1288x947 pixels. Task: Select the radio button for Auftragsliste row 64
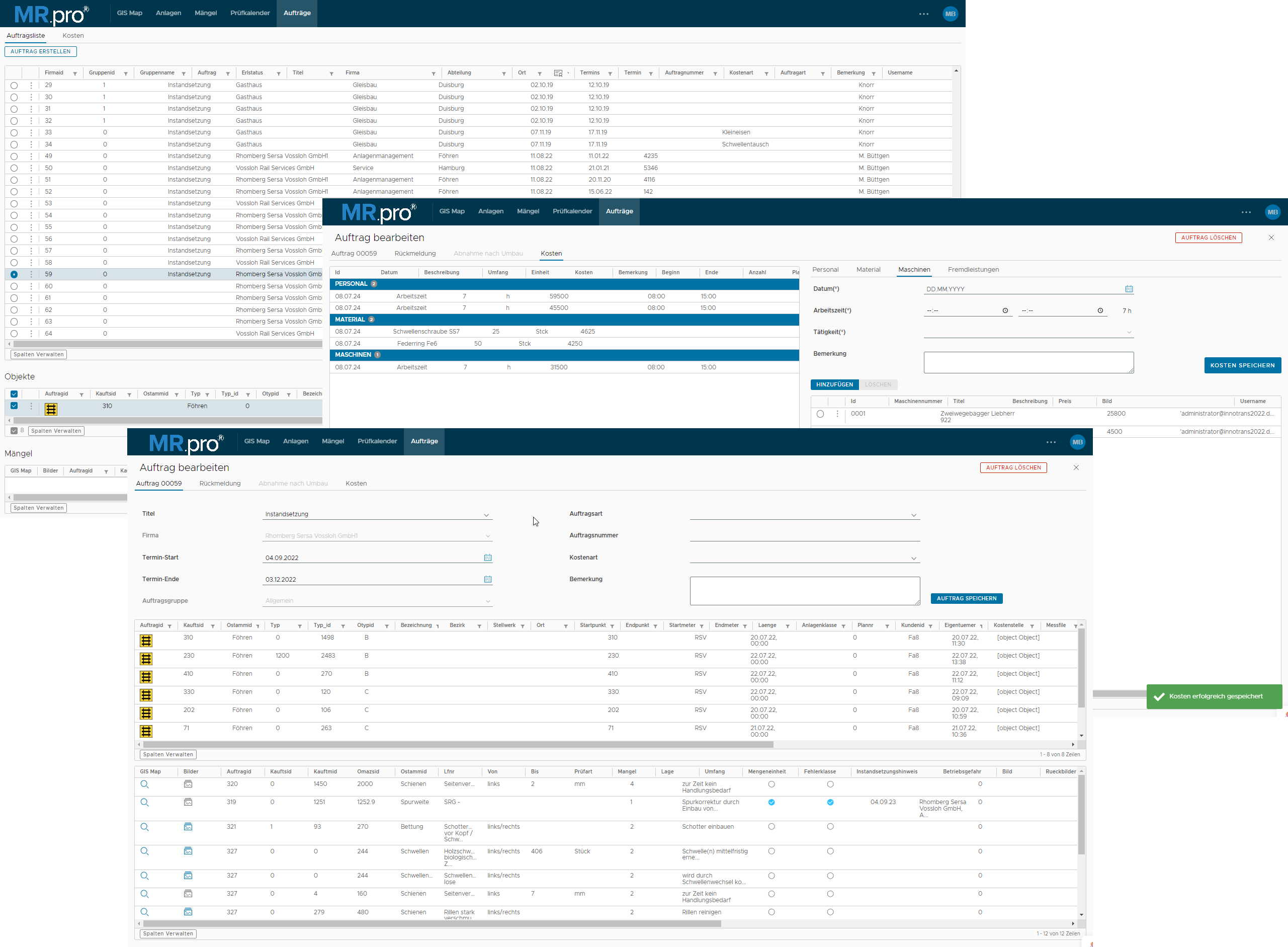[14, 334]
